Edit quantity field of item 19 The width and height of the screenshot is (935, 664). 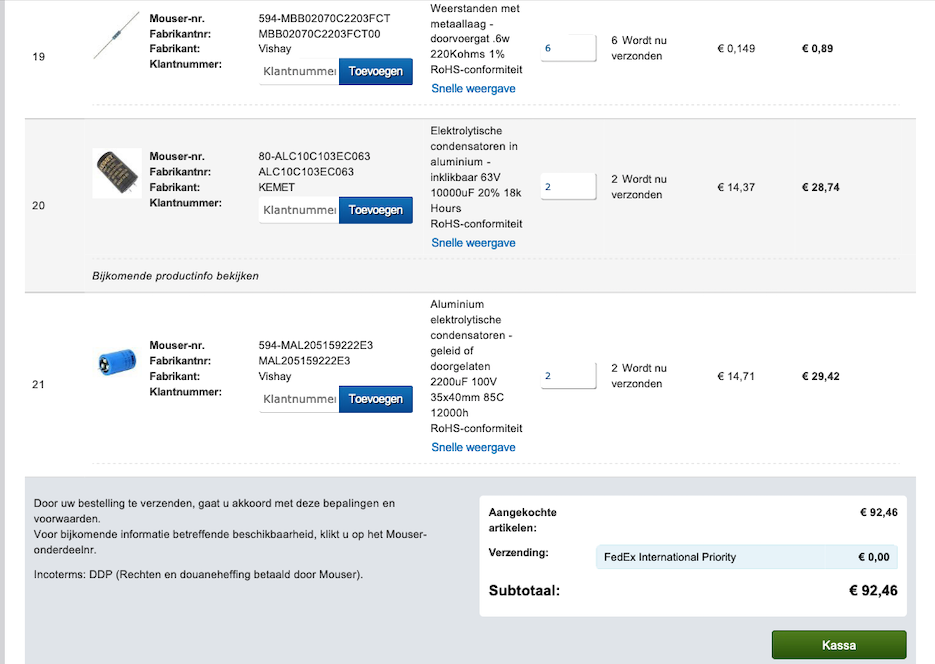[568, 48]
